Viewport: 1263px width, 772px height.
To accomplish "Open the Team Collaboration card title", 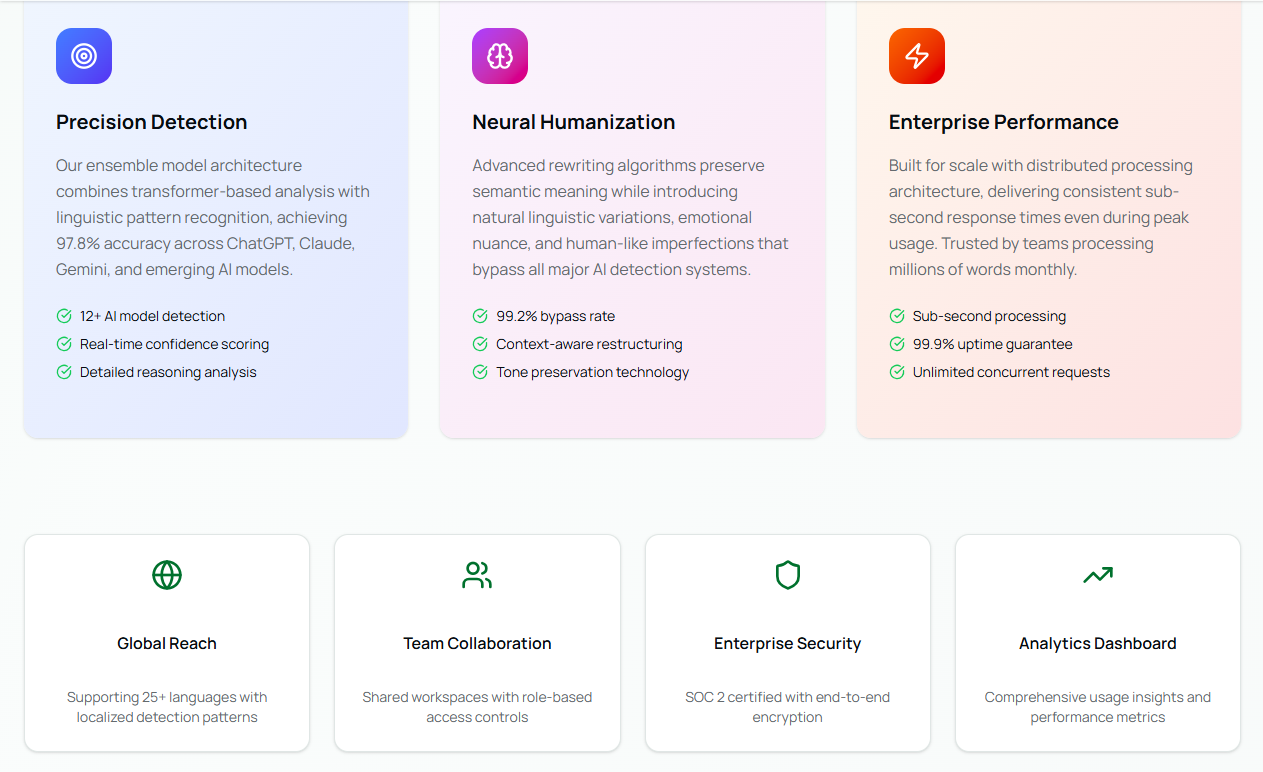I will tap(477, 644).
